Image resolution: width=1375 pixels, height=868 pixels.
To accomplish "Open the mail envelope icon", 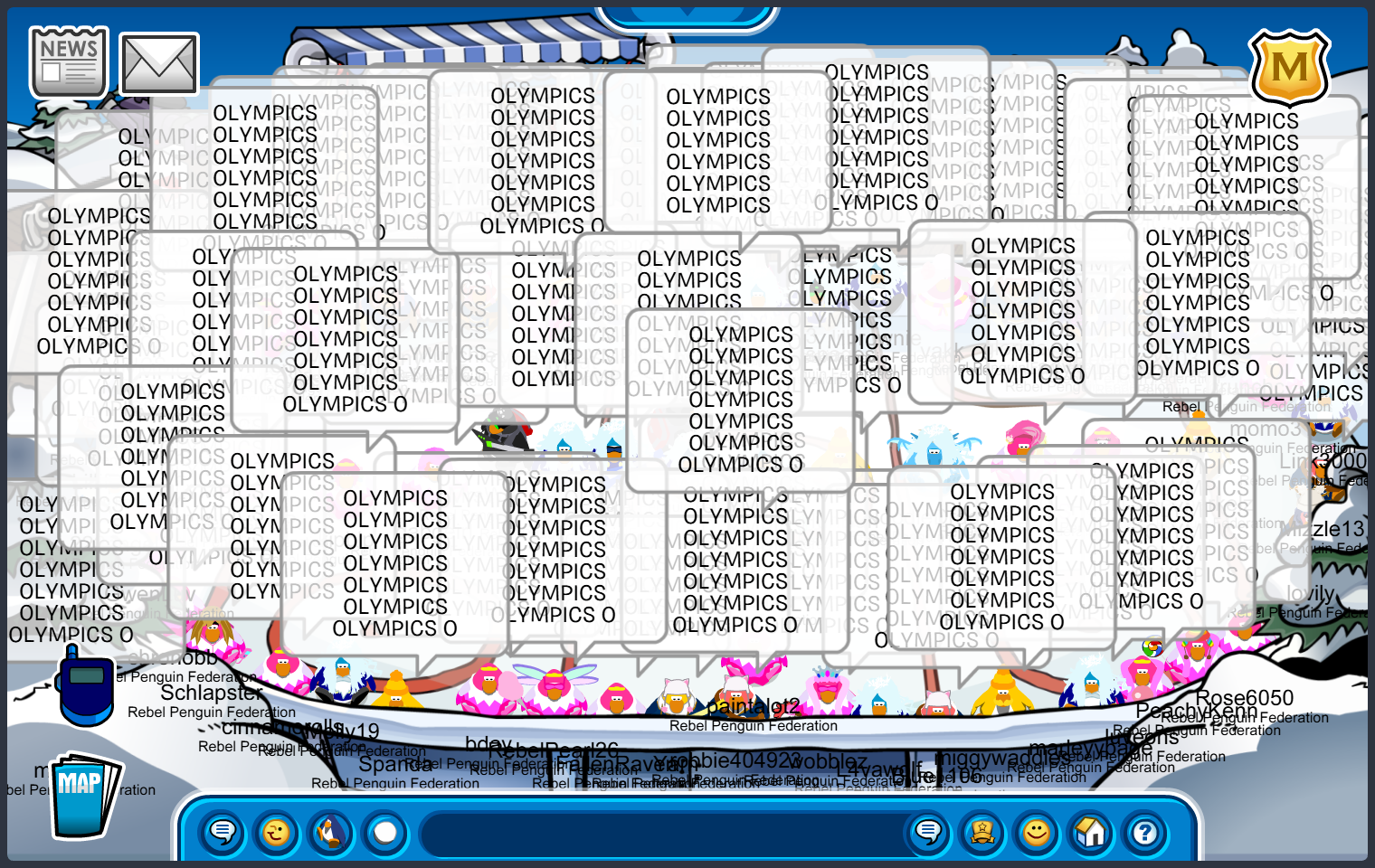I will pyautogui.click(x=159, y=64).
